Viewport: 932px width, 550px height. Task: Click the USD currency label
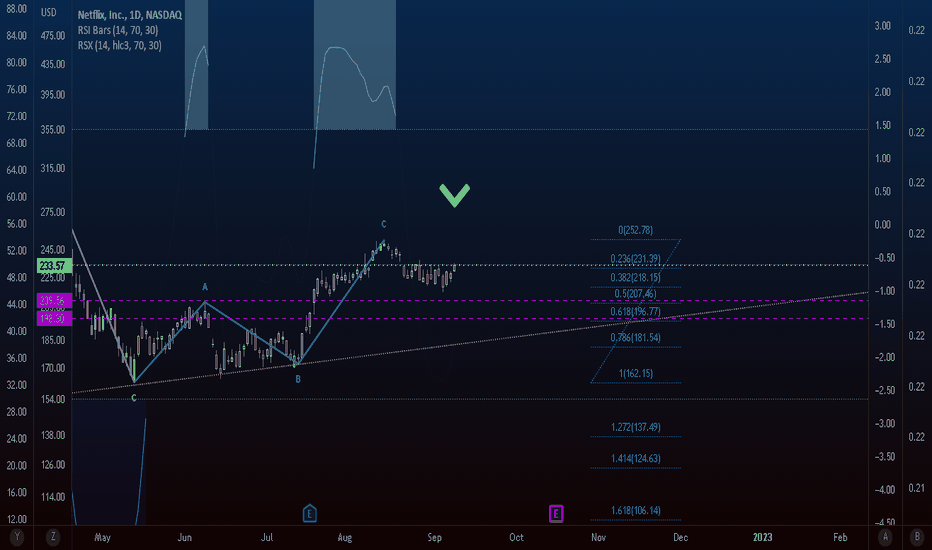point(49,12)
